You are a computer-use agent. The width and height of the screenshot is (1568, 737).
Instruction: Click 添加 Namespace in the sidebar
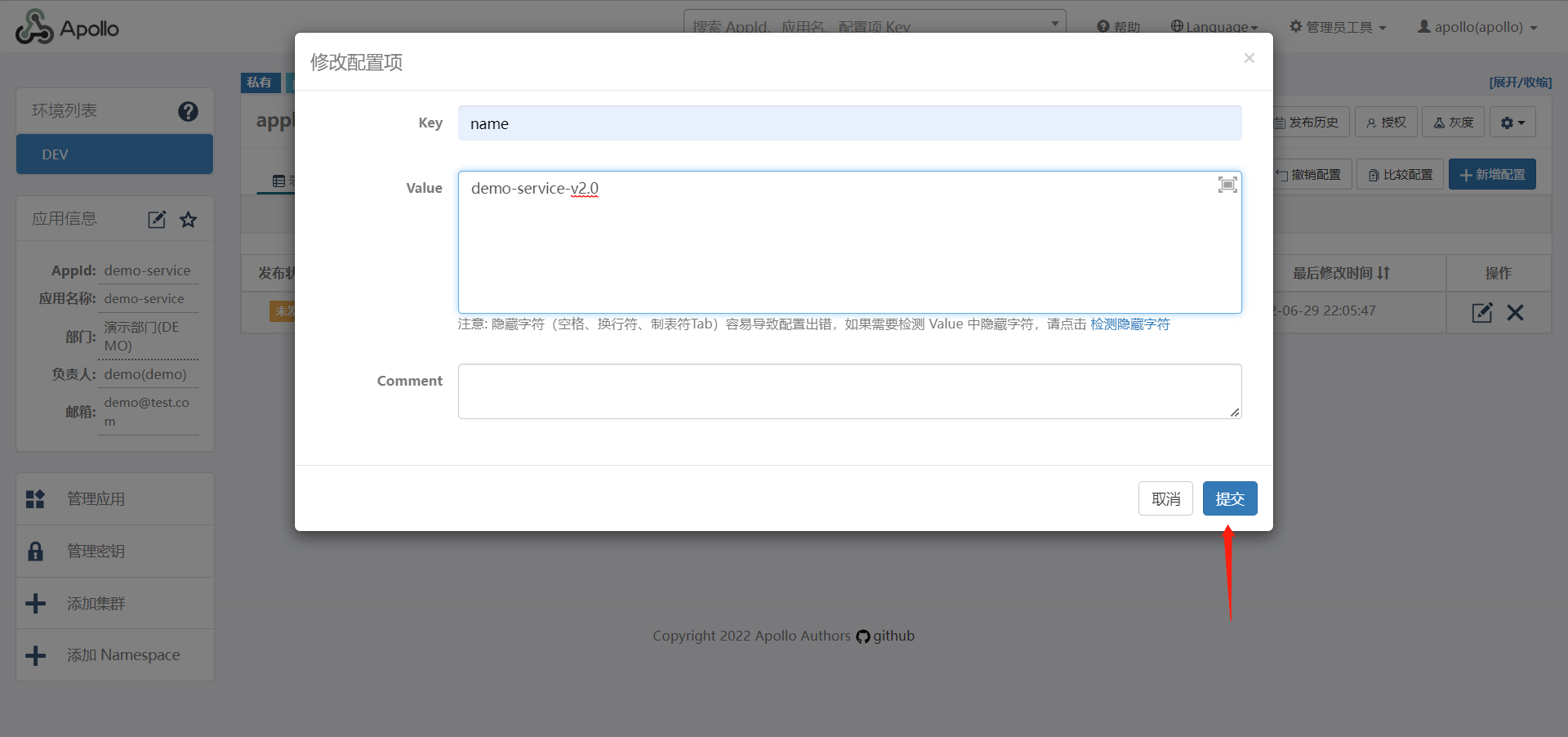pyautogui.click(x=122, y=655)
